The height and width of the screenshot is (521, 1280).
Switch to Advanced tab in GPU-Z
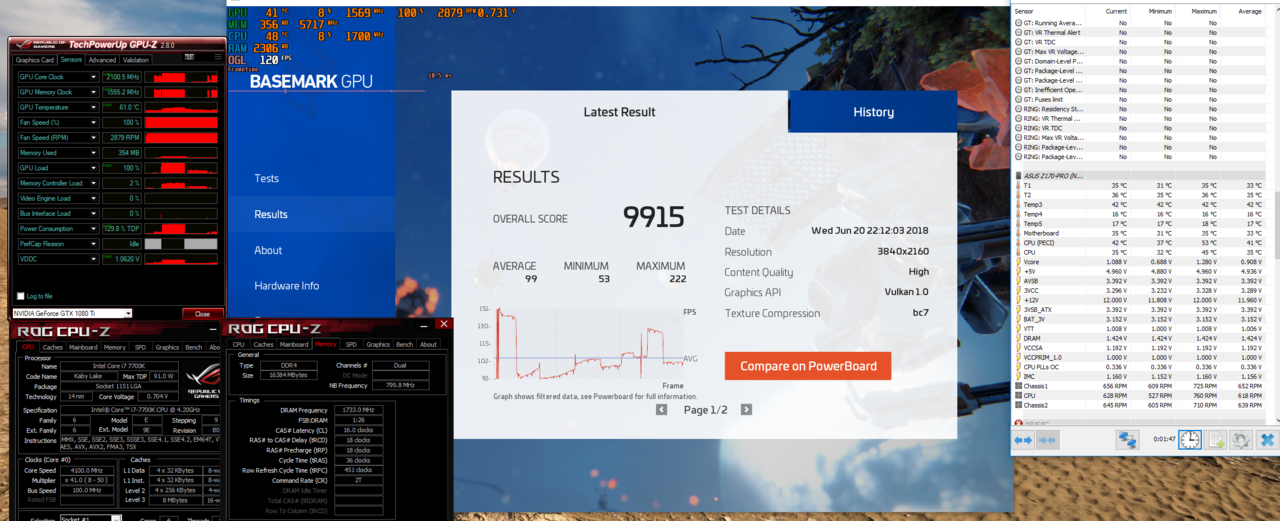coord(102,60)
